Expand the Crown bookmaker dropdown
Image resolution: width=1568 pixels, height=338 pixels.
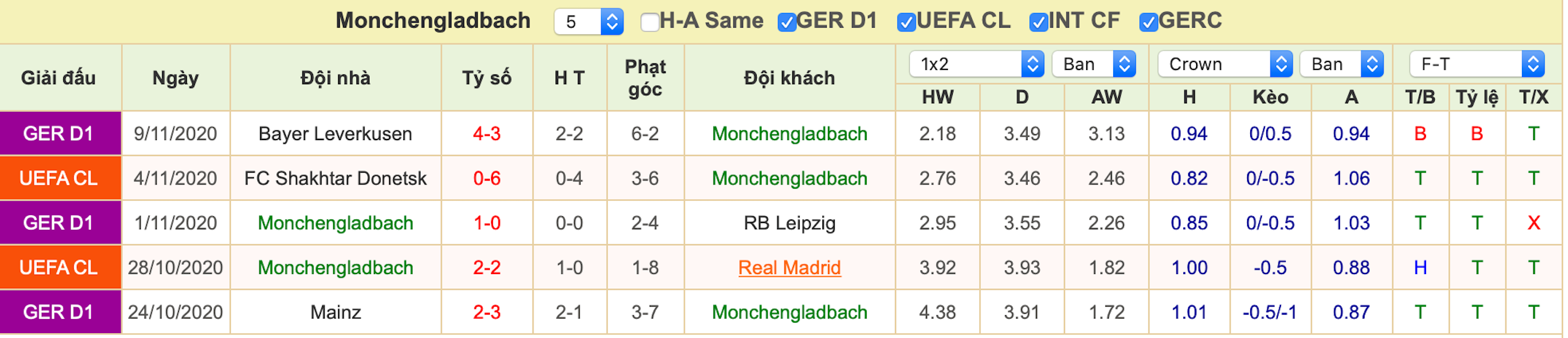pyautogui.click(x=1225, y=64)
